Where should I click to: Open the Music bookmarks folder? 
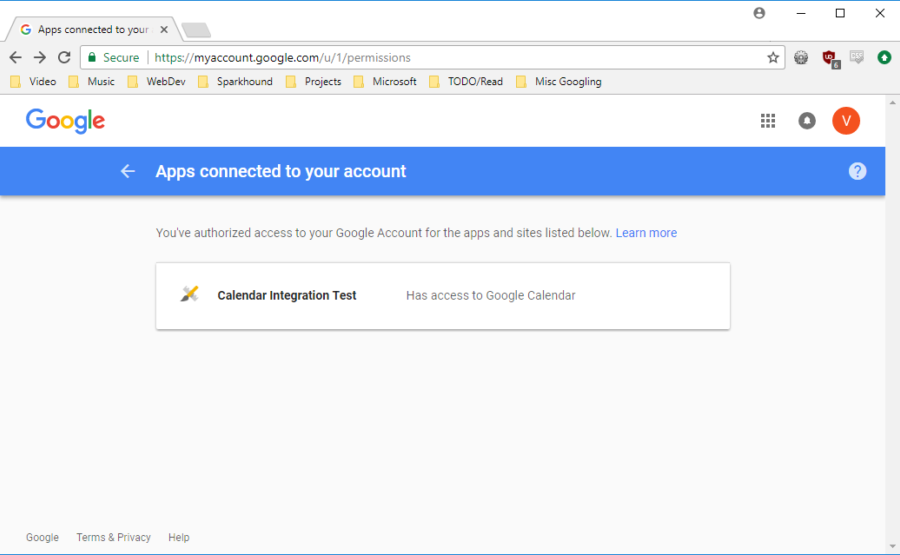pyautogui.click(x=92, y=81)
